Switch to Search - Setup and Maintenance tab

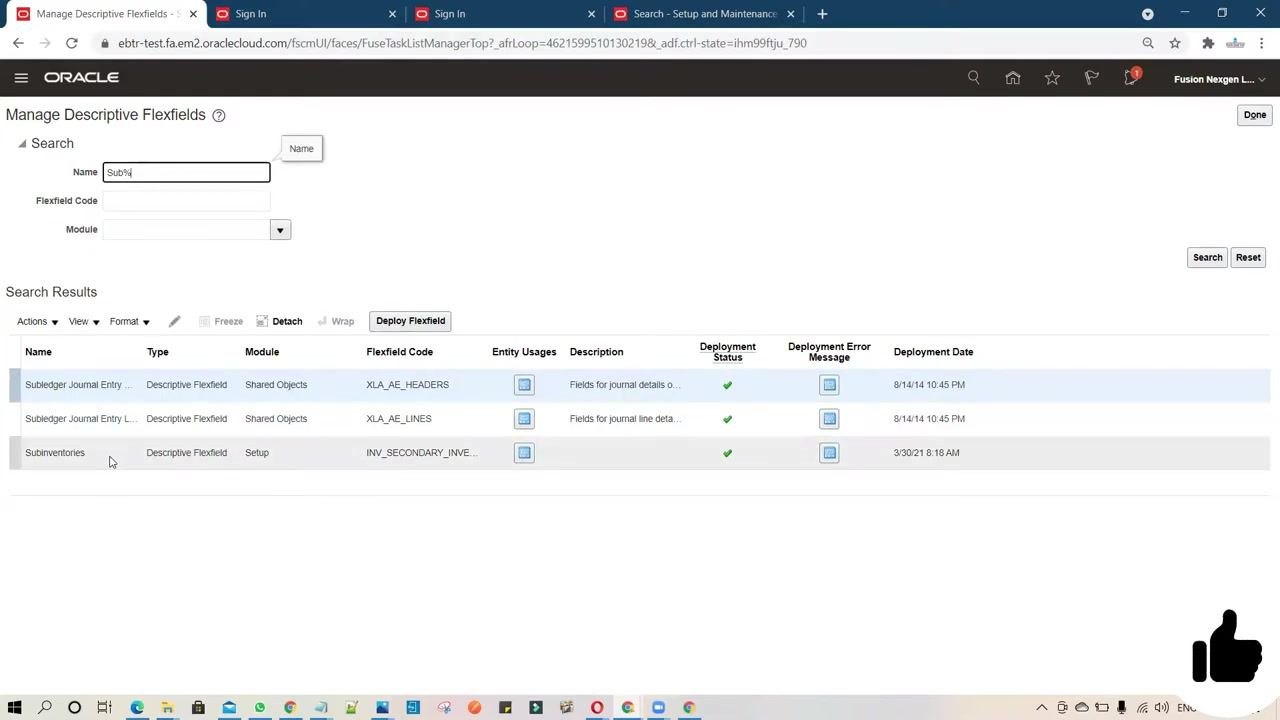[x=704, y=14]
